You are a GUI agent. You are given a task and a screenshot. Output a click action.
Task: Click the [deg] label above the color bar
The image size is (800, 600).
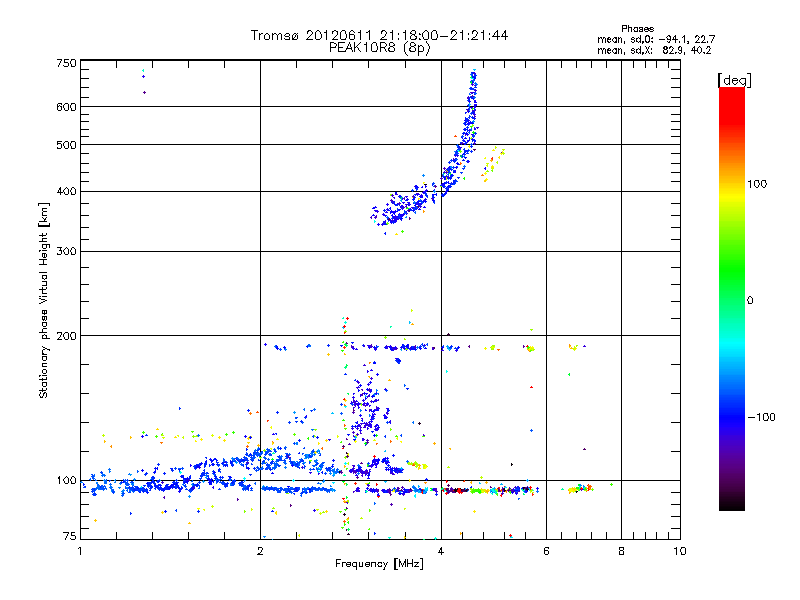(735, 79)
